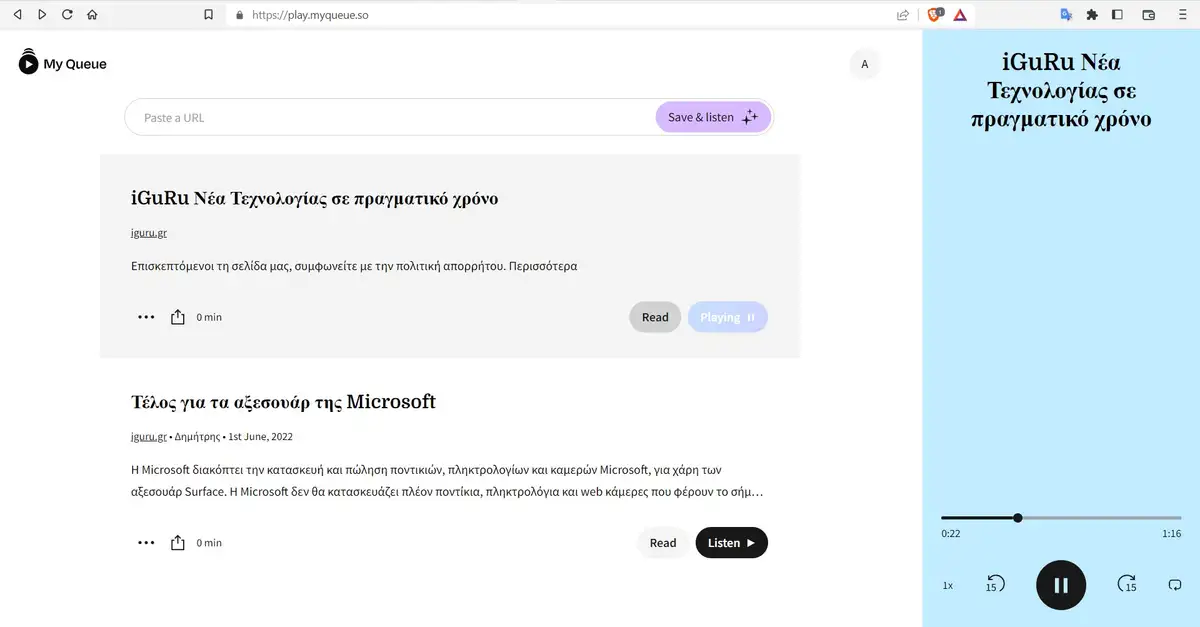Open the Brave Shields icon
Screen dimensions: 1200x627
coord(935,15)
